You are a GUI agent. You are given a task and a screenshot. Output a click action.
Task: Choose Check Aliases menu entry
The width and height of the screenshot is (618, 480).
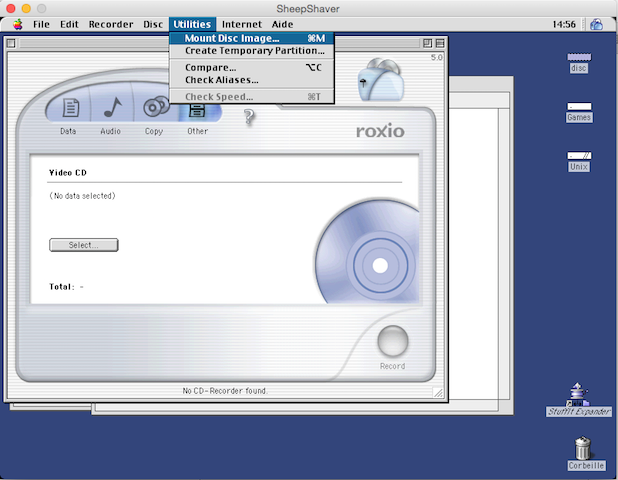pyautogui.click(x=252, y=80)
